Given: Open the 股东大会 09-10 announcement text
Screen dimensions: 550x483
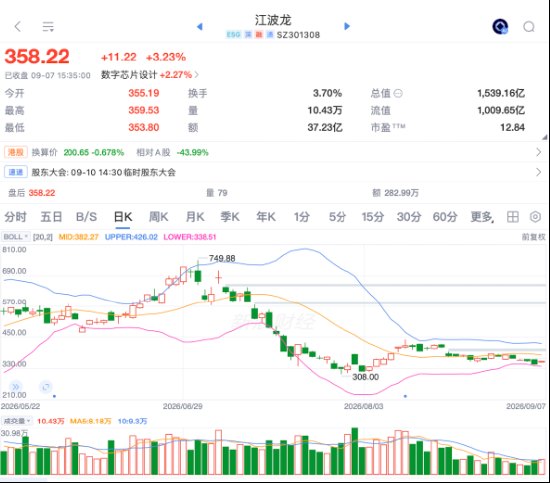Looking at the screenshot, I should [x=103, y=172].
